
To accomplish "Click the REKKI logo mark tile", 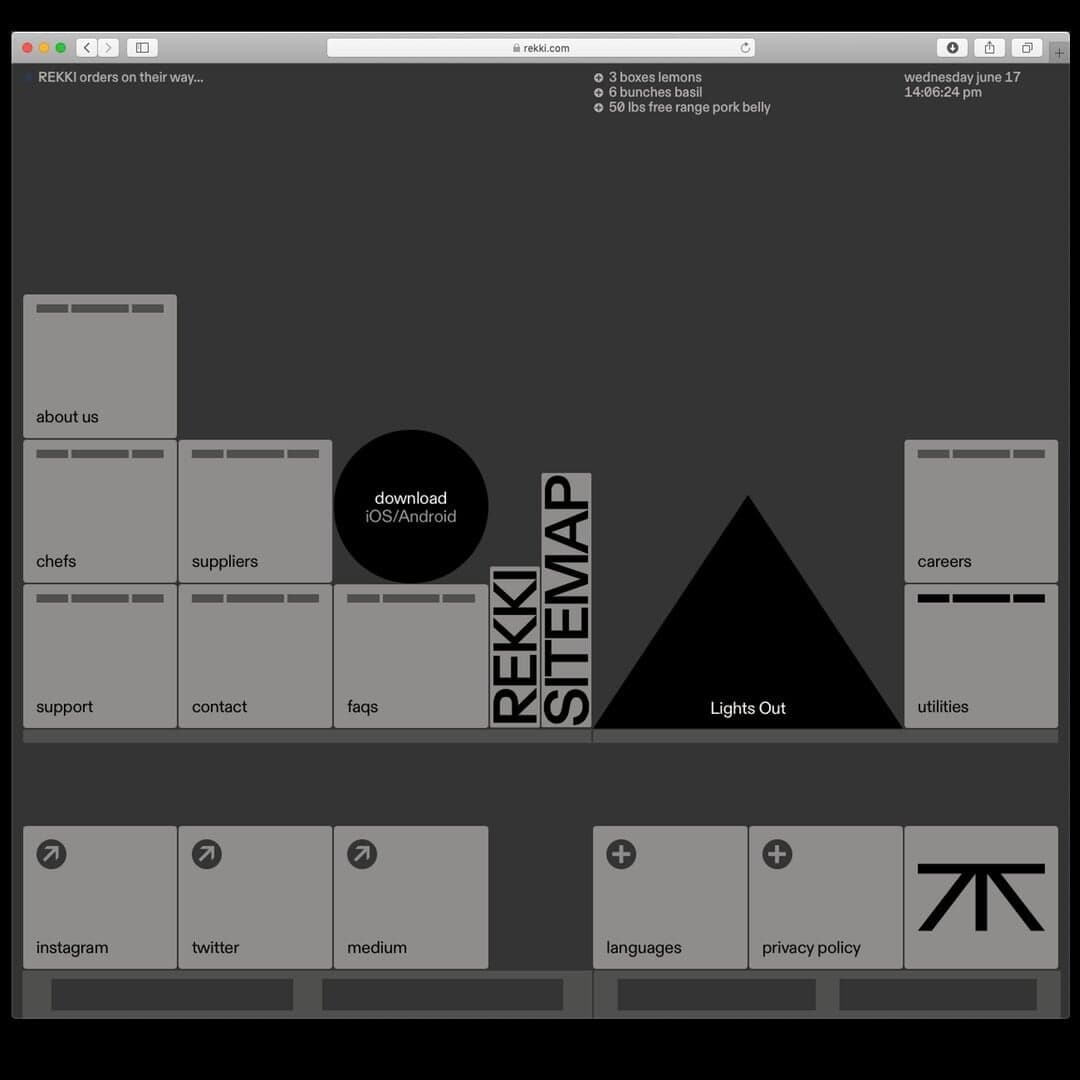I will 981,897.
